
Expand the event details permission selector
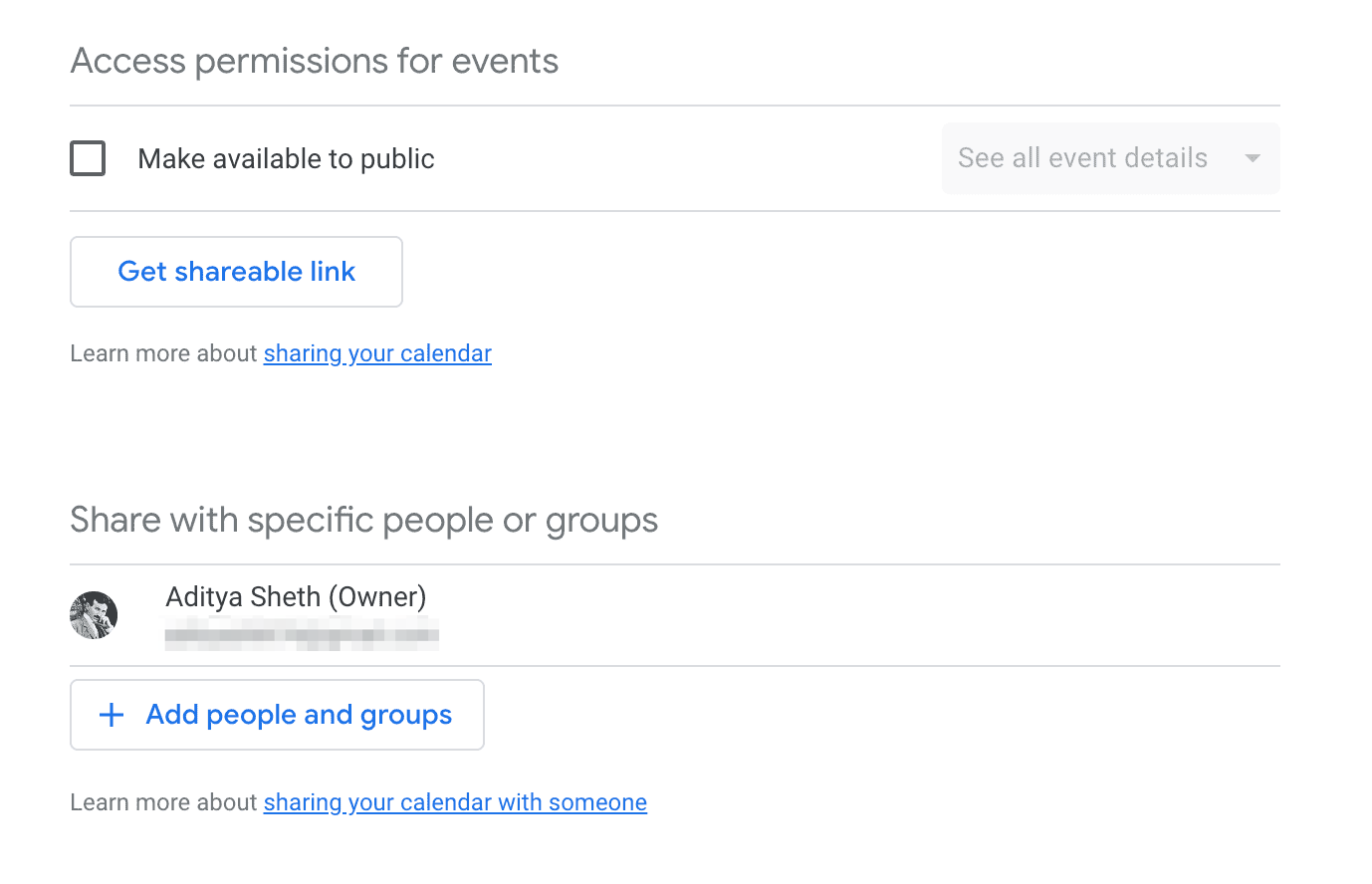click(x=1110, y=158)
